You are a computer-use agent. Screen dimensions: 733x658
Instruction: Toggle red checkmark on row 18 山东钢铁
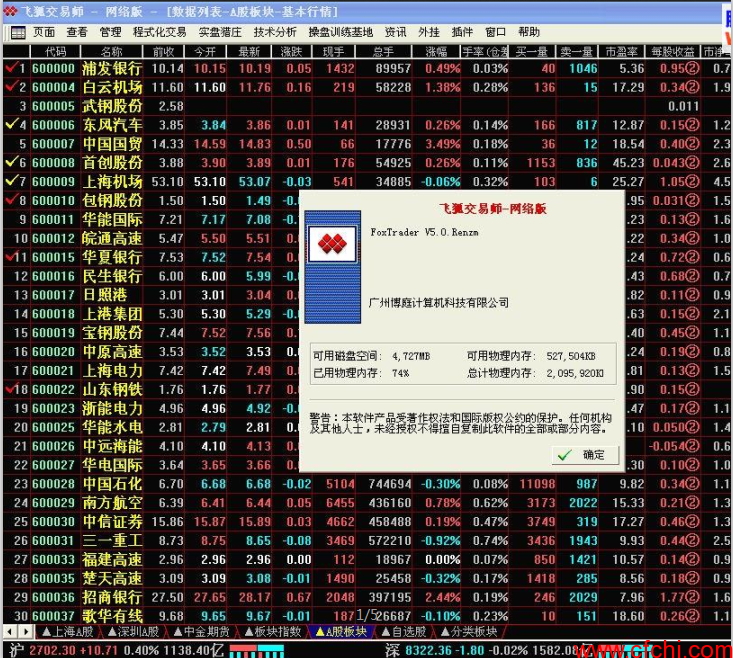point(12,388)
